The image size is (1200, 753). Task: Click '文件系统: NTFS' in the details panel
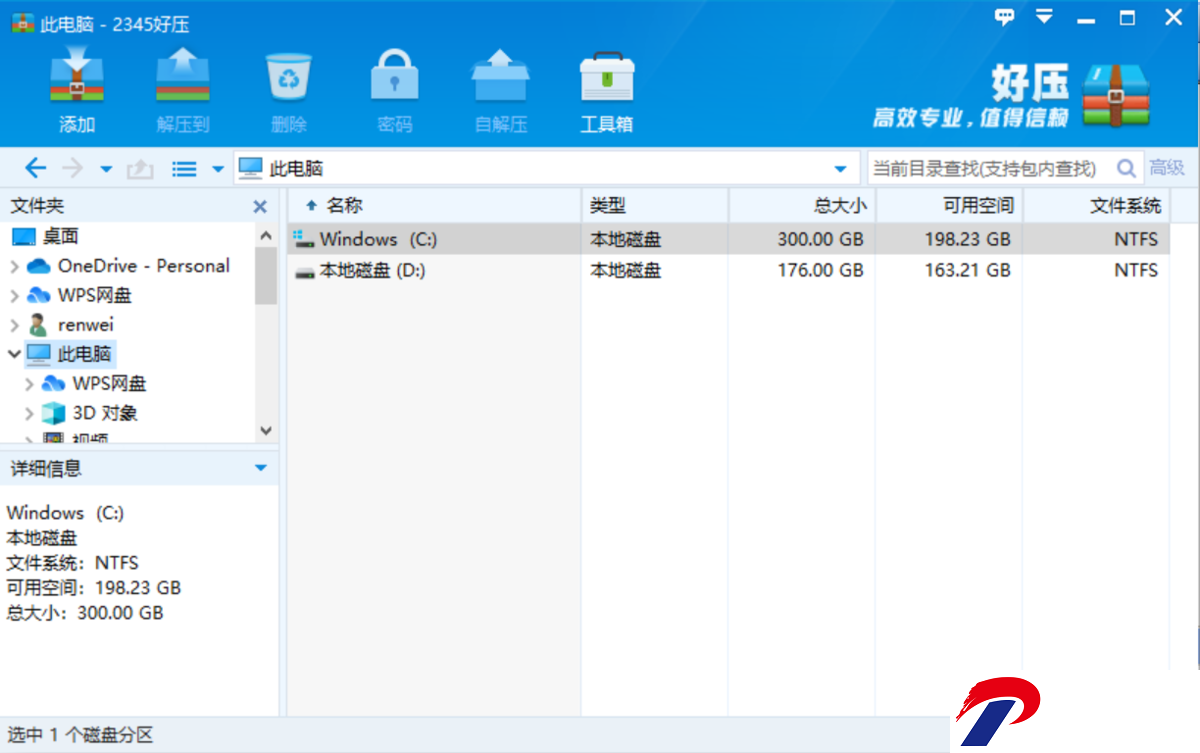[x=72, y=563]
